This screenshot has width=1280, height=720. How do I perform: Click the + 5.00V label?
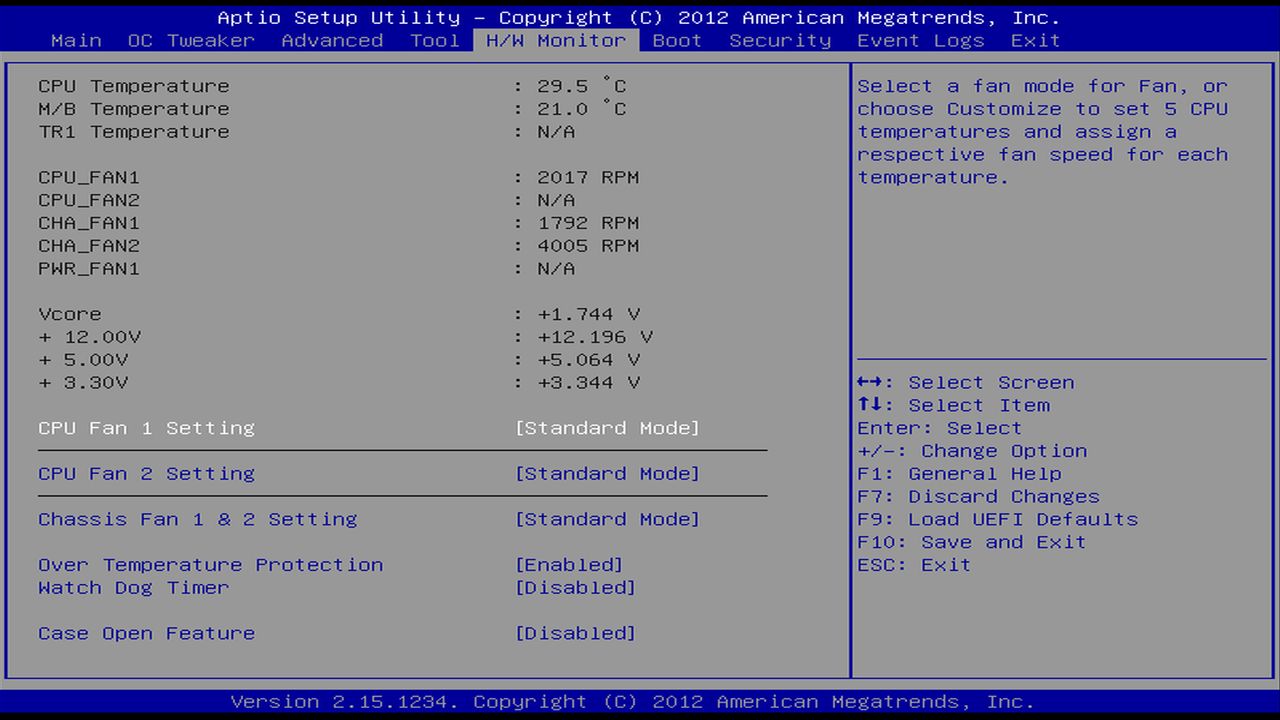tap(83, 360)
